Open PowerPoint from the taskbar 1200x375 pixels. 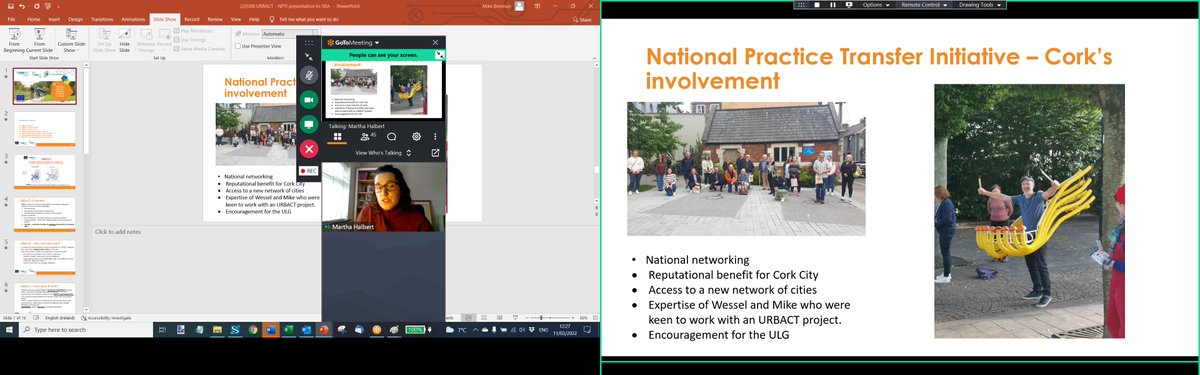point(324,329)
